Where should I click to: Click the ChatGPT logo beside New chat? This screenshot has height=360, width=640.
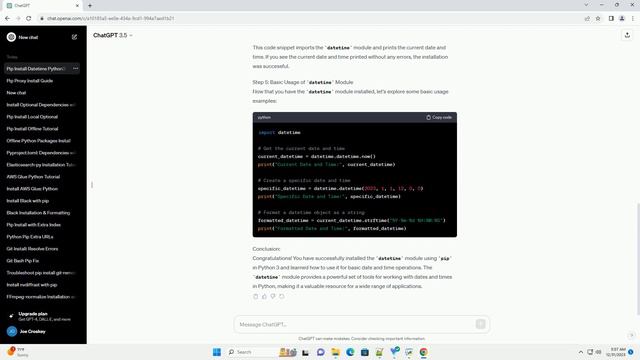point(11,37)
